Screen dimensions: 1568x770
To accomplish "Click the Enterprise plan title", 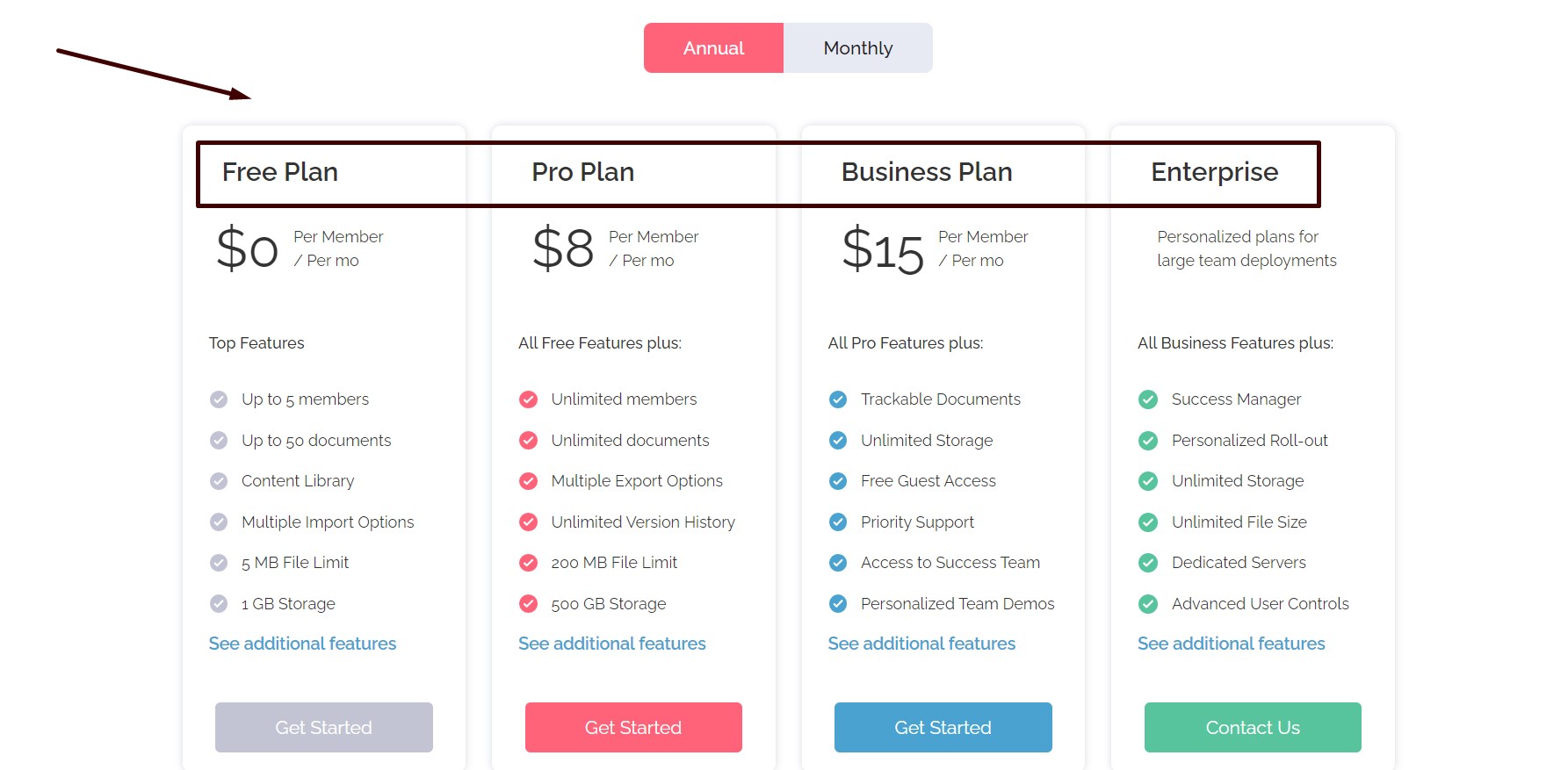I will click(x=1214, y=172).
